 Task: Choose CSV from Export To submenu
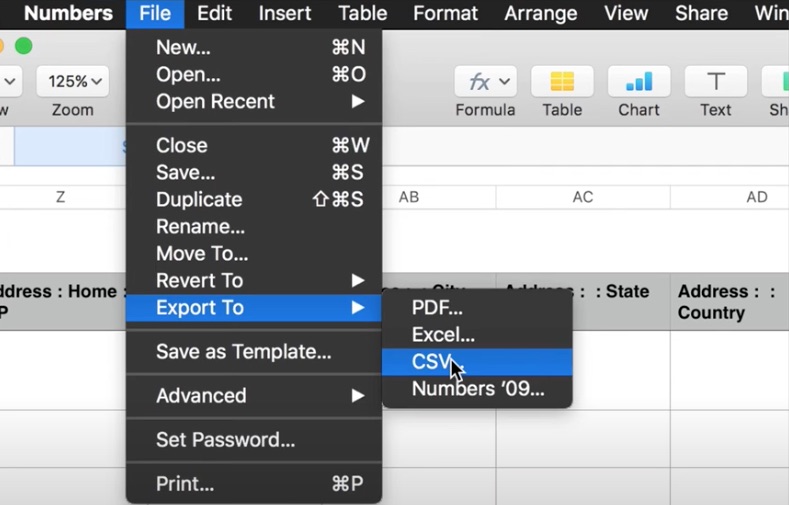(434, 362)
